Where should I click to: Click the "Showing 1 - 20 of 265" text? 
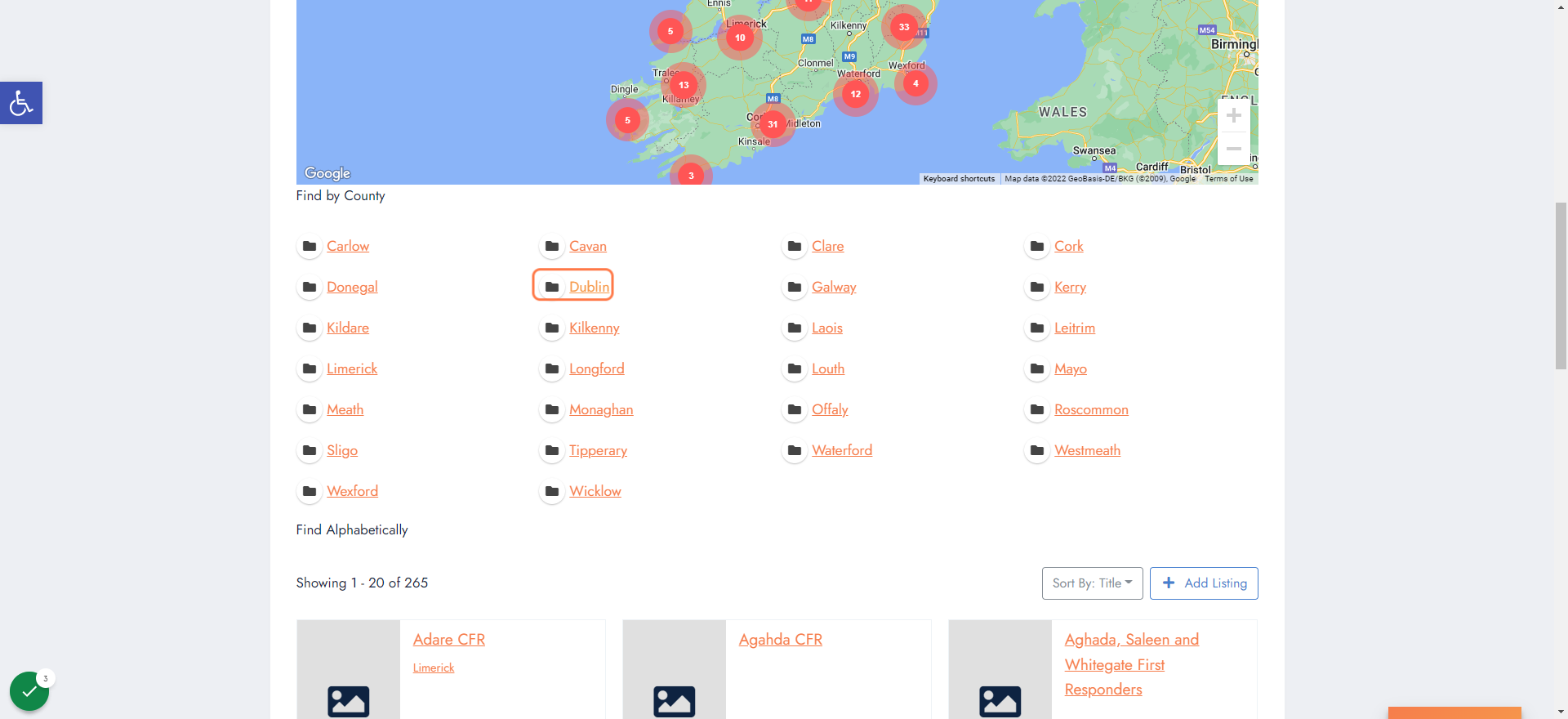(362, 583)
